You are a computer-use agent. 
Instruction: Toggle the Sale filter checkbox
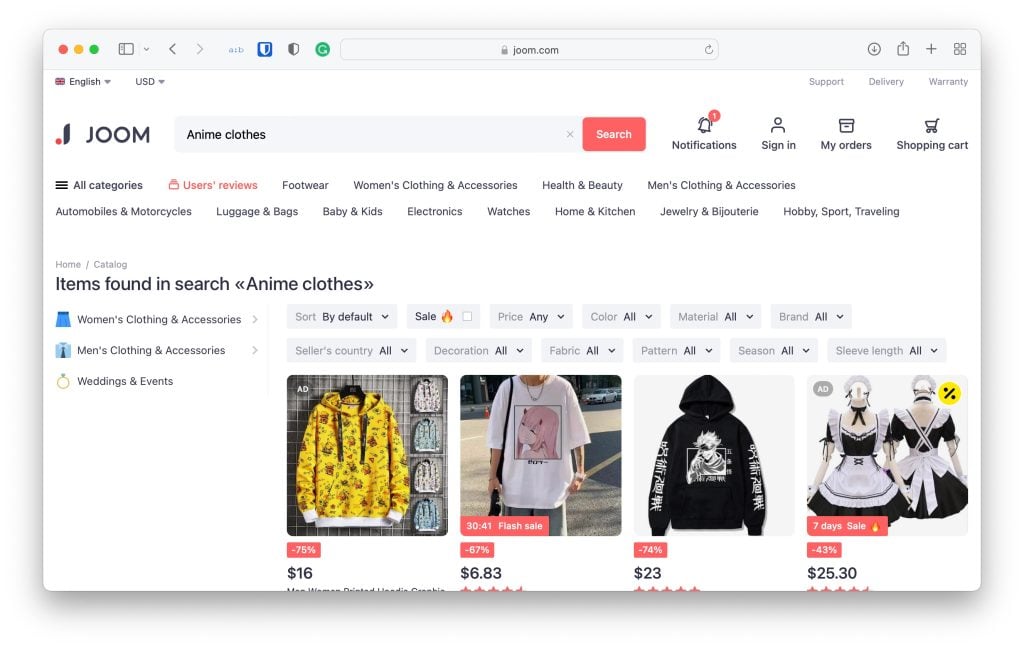467,316
